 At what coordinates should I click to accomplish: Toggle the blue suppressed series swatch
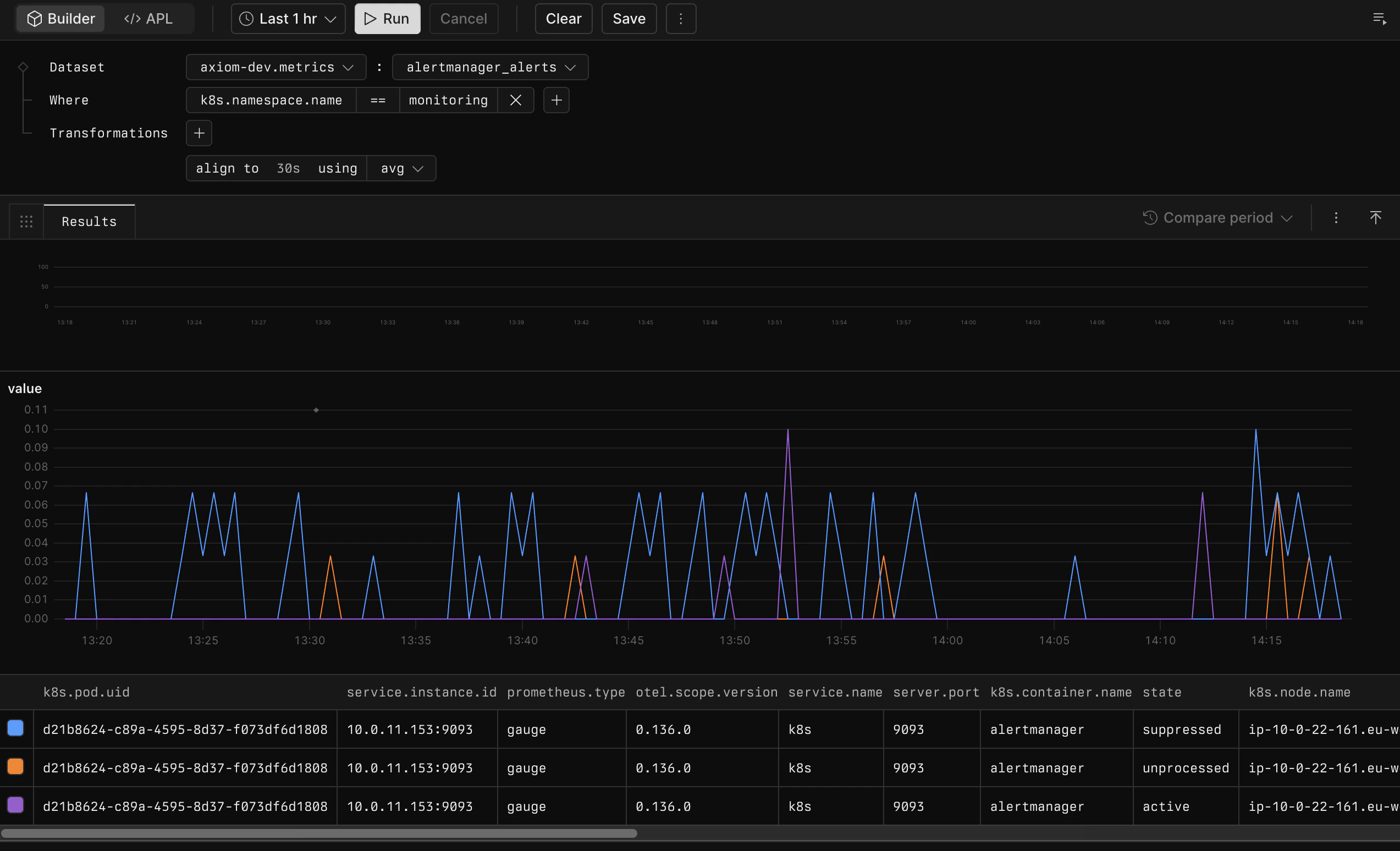click(15, 728)
